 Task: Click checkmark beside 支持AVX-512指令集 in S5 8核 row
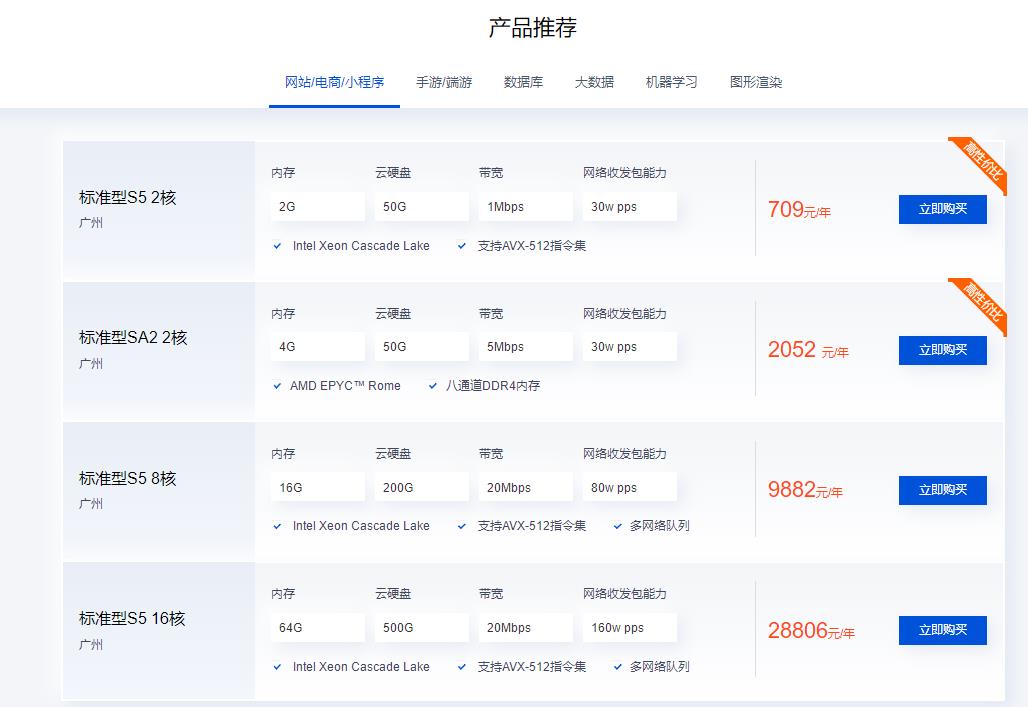(462, 526)
